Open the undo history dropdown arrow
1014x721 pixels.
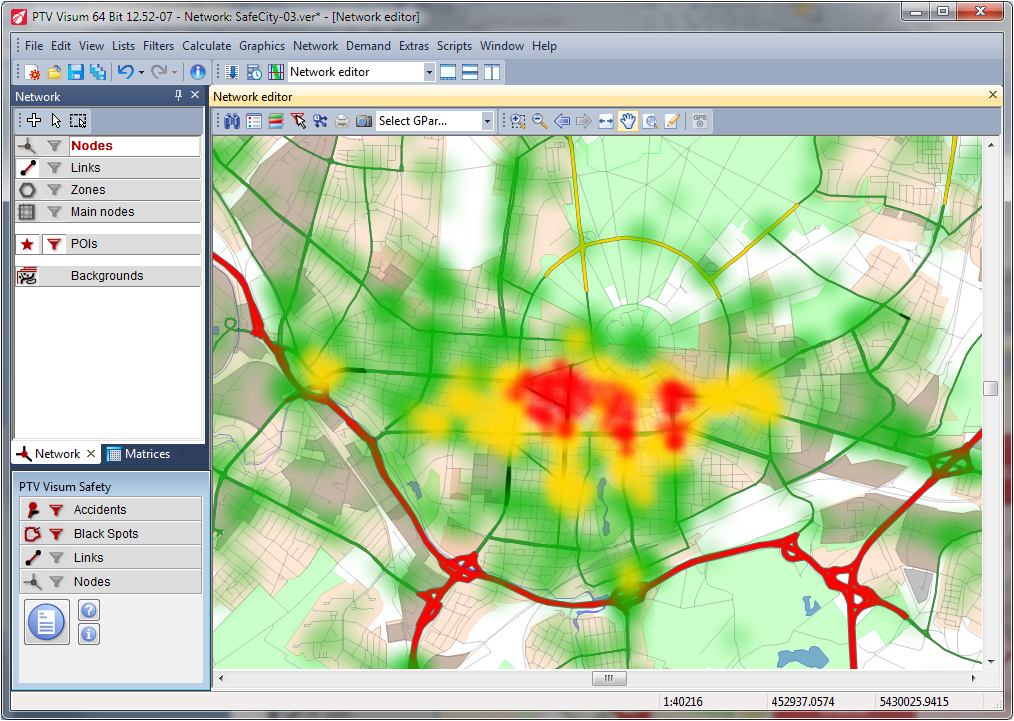pos(141,72)
